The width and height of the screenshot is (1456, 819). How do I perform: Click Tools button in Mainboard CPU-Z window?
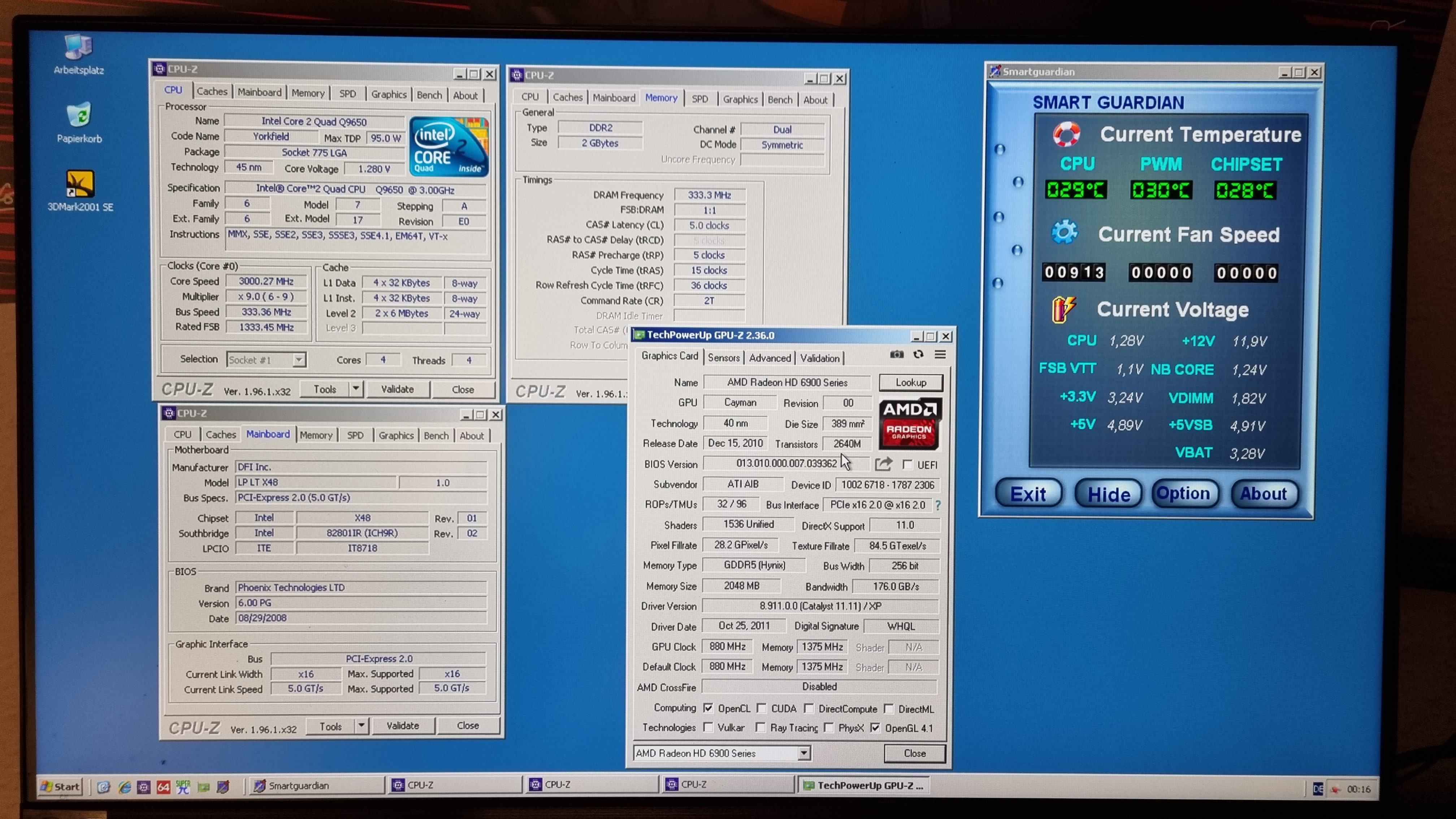(x=331, y=726)
